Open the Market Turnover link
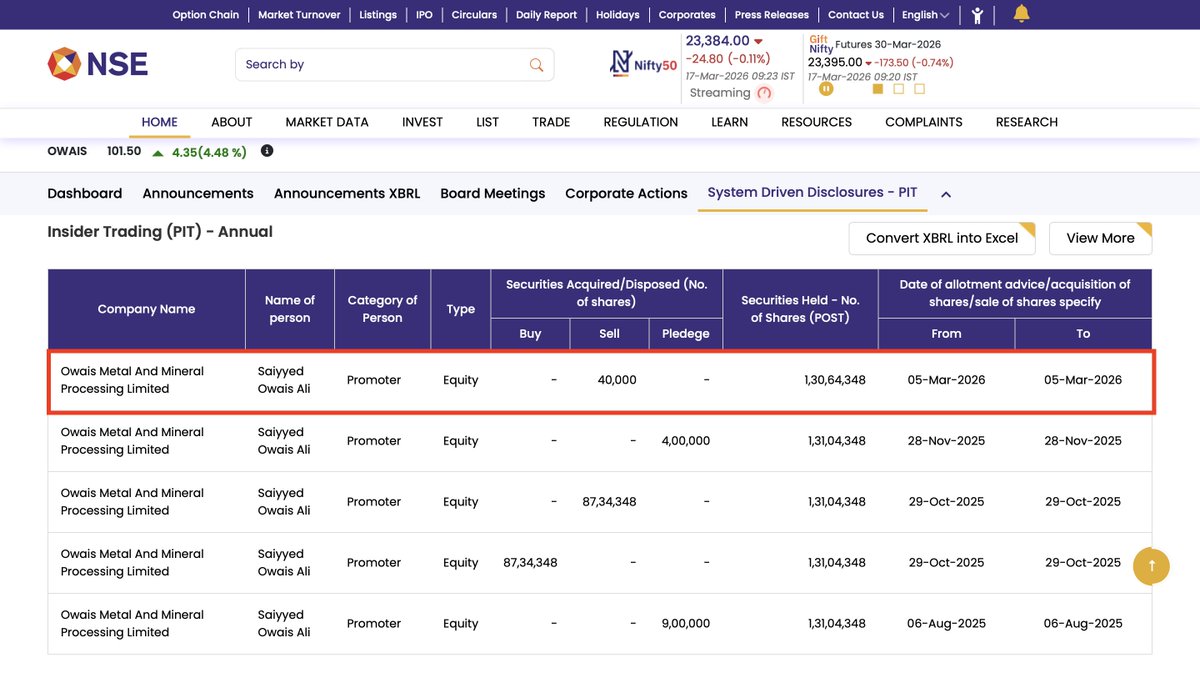This screenshot has width=1200, height=673. click(x=299, y=15)
